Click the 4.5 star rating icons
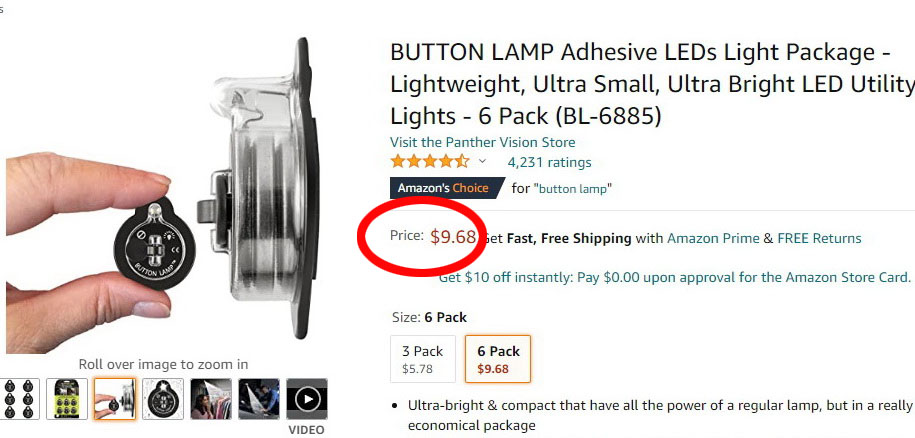The height and width of the screenshot is (438, 915). (429, 162)
